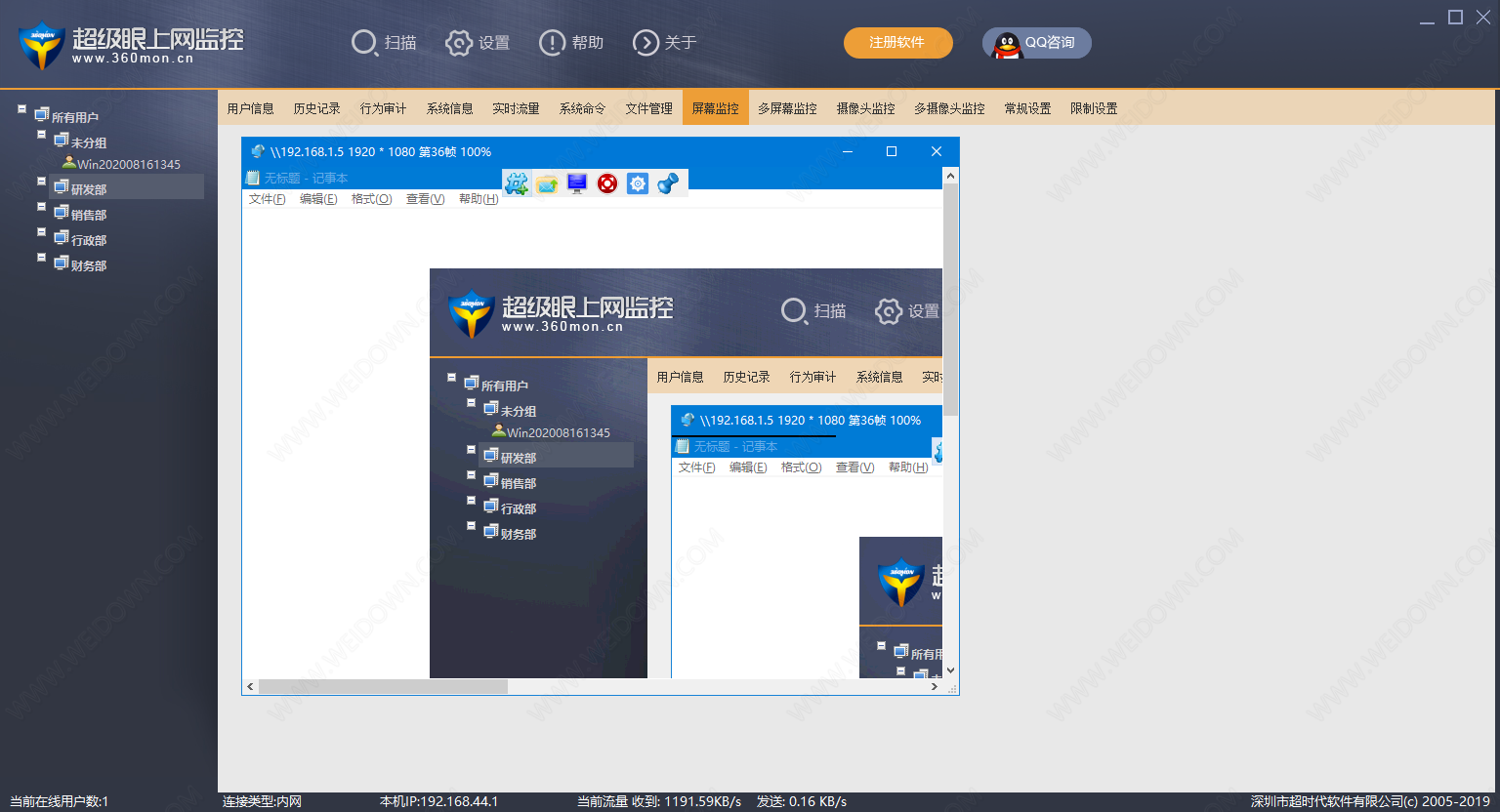Click the scroll-down arrow of remote view

coord(951,671)
